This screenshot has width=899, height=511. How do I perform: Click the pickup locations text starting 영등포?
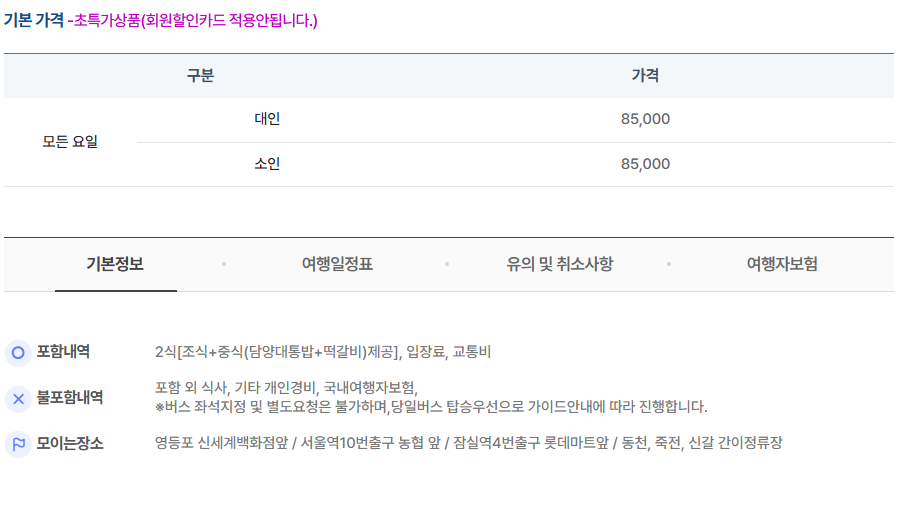[468, 443]
